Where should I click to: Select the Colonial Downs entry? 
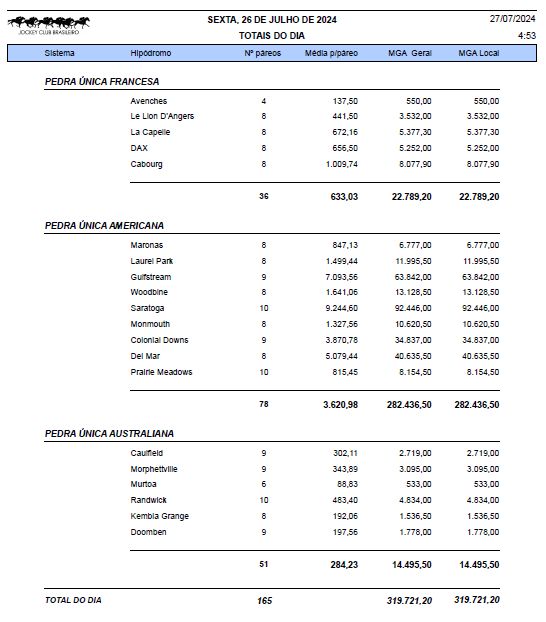coord(160,340)
